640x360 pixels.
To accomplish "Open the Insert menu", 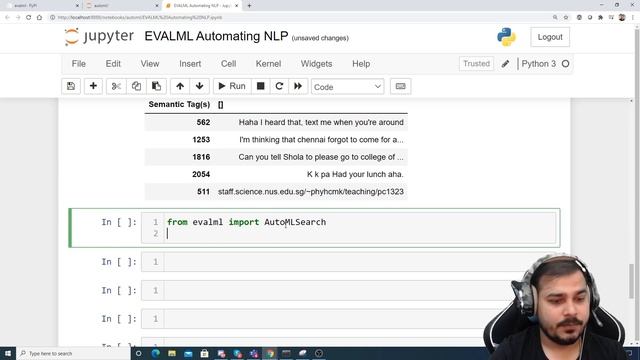I will coord(190,64).
